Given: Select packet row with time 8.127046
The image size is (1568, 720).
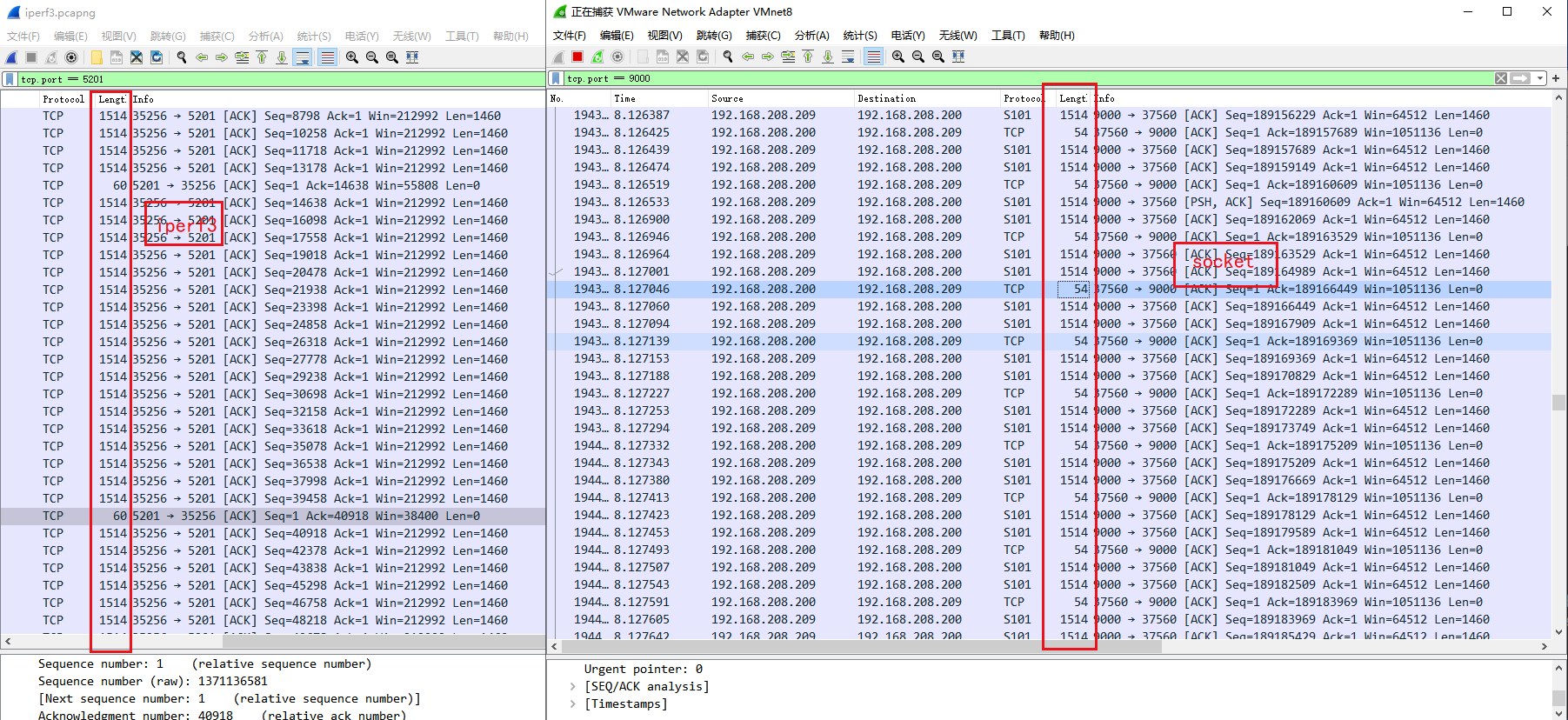Looking at the screenshot, I should 1049,289.
